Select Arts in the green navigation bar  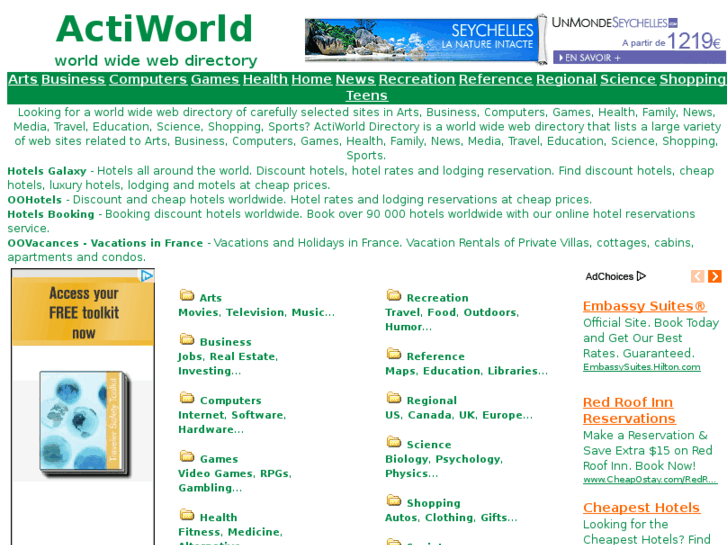click(23, 79)
